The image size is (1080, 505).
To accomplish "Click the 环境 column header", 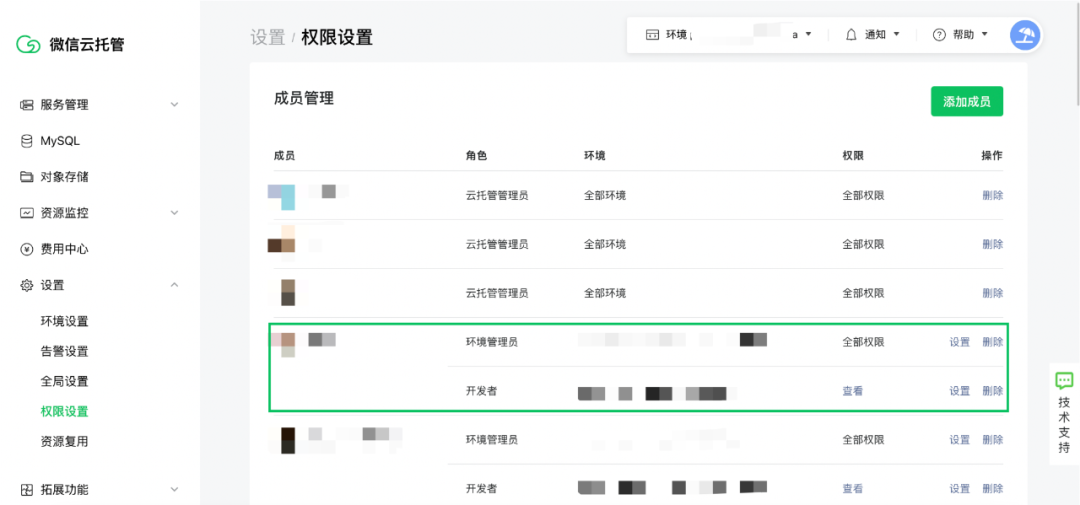I will click(x=594, y=156).
